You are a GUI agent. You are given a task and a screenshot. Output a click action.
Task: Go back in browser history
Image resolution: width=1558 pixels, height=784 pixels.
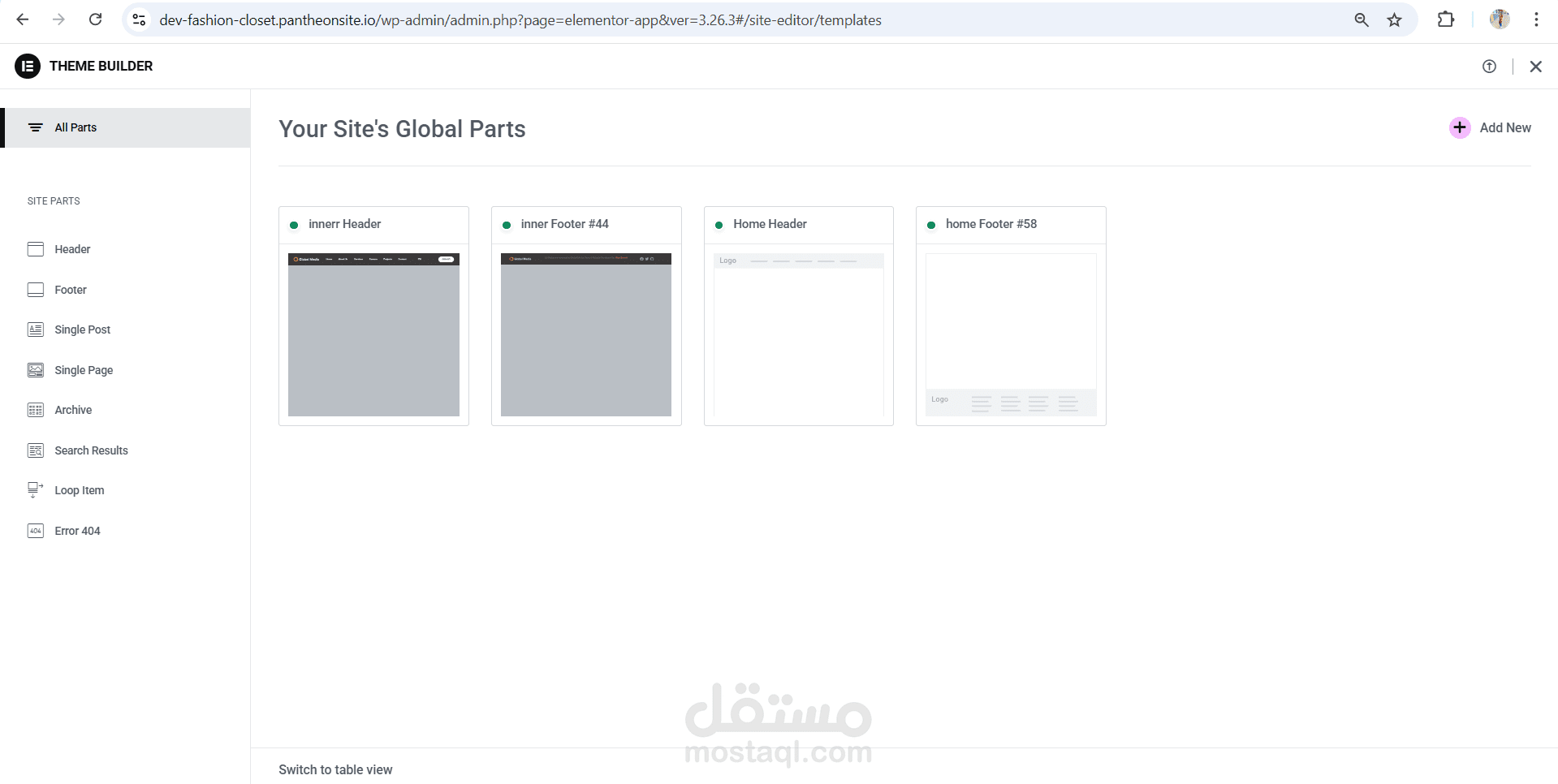click(23, 19)
